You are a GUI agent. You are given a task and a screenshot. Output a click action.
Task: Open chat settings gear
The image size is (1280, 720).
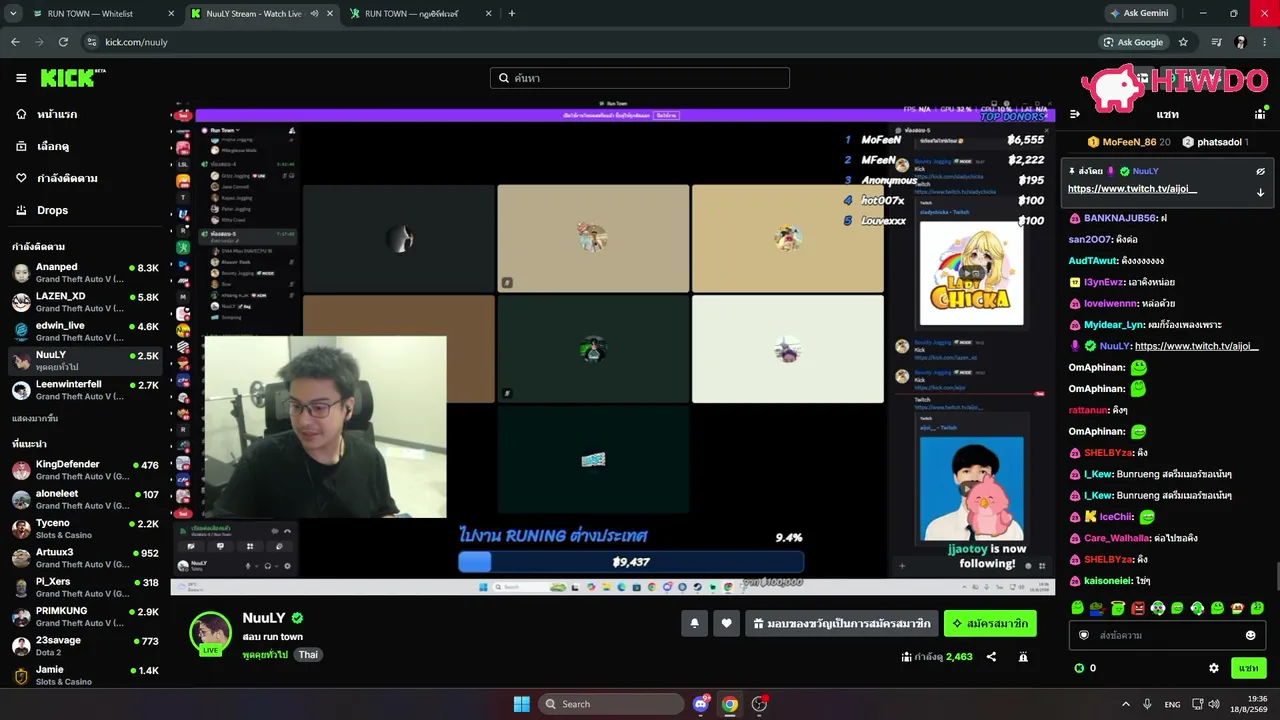pos(1214,668)
